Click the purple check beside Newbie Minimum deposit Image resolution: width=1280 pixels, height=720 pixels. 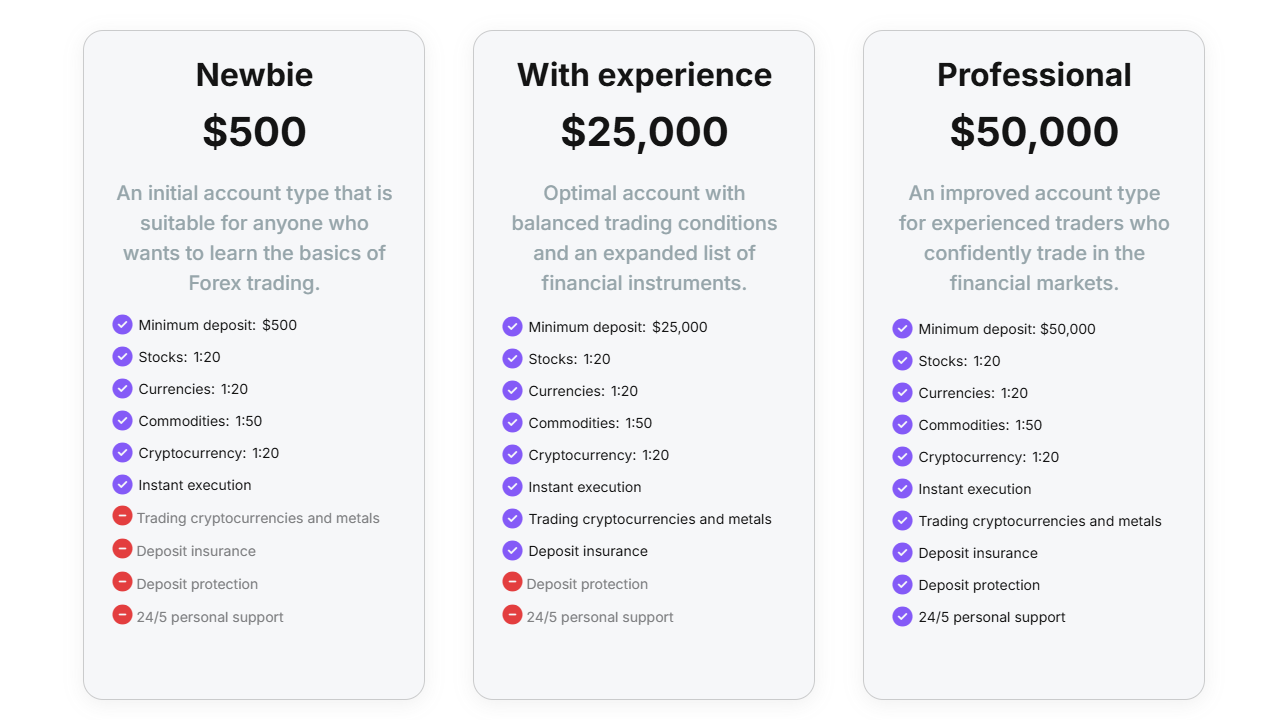(122, 324)
